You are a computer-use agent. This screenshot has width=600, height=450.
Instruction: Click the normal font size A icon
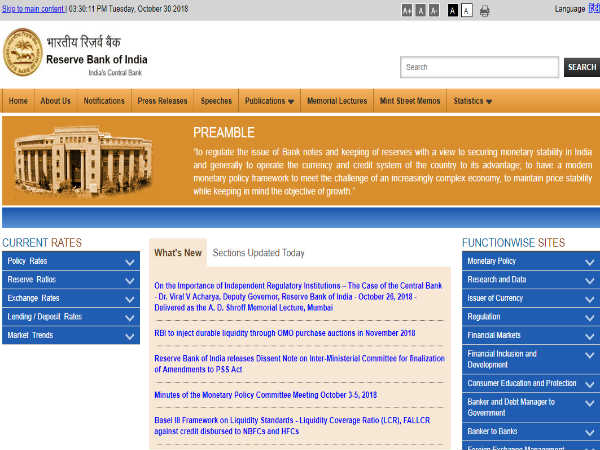pos(420,10)
